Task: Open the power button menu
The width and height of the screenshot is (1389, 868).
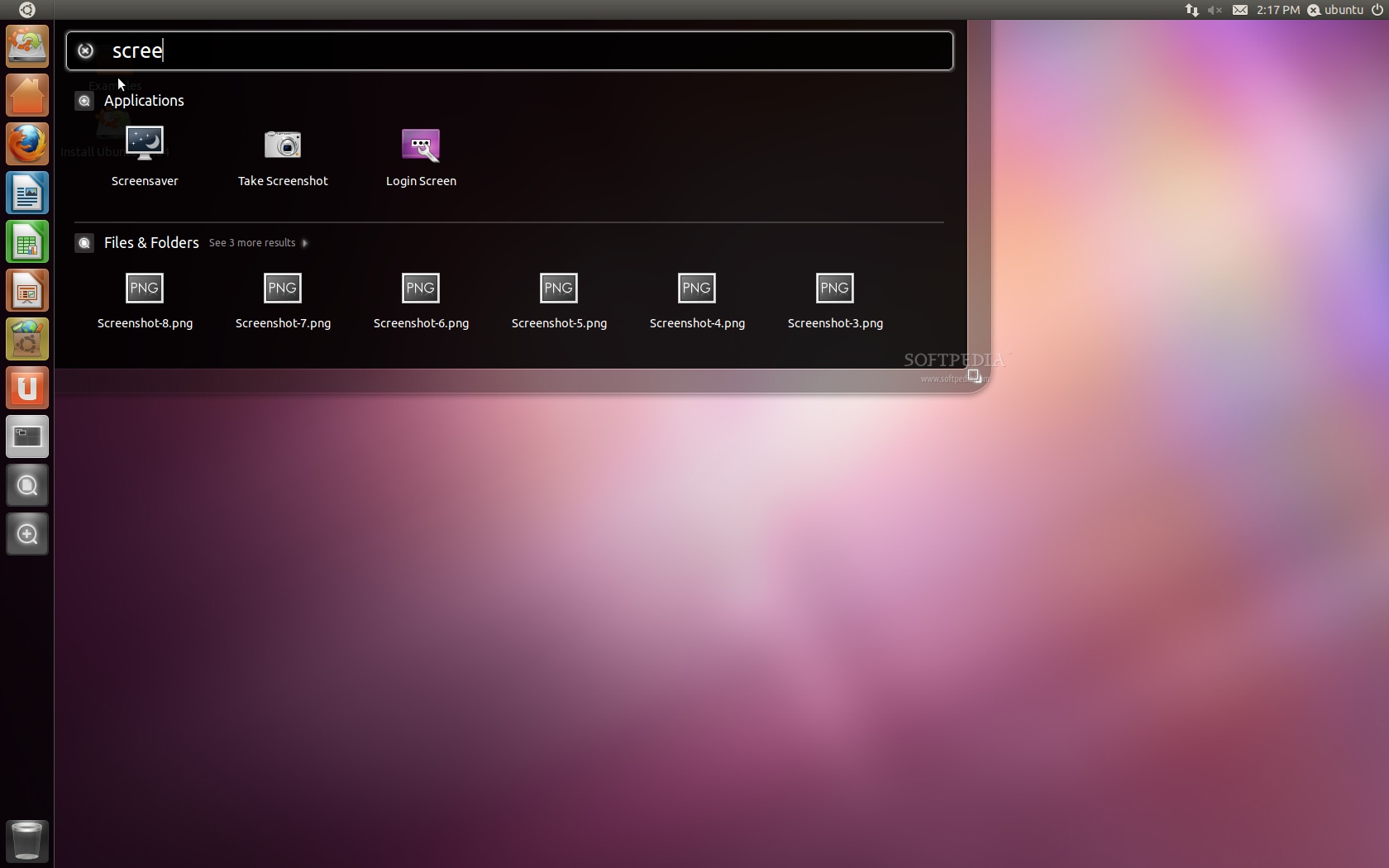Action: point(1378,10)
